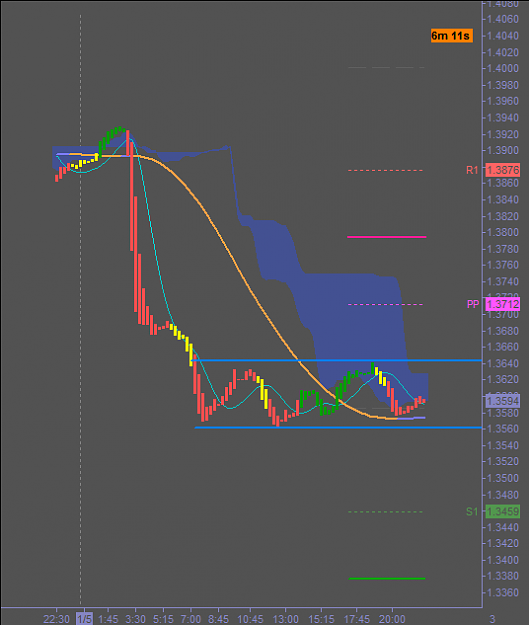Click the 1.3900 price axis label
Image resolution: width=529 pixels, height=625 pixels.
(x=503, y=150)
